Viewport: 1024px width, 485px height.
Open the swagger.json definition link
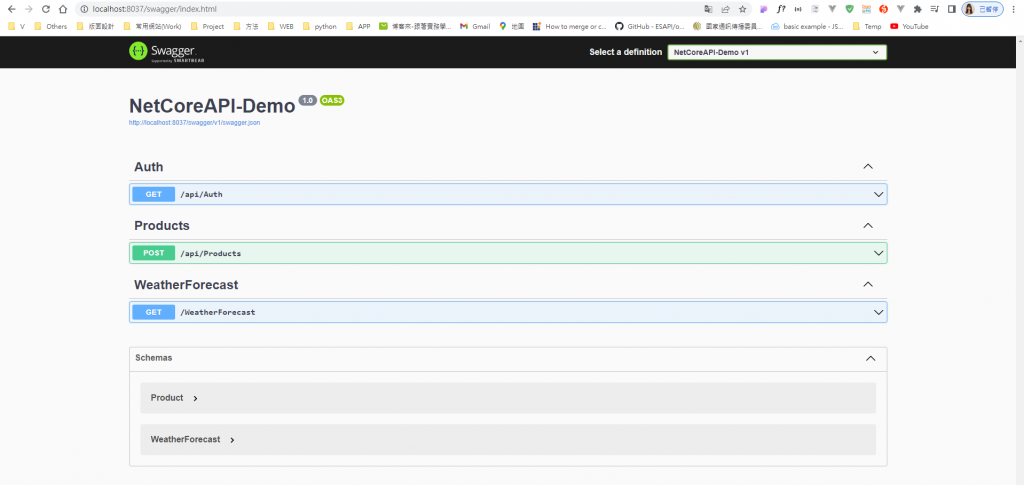pyautogui.click(x=195, y=122)
